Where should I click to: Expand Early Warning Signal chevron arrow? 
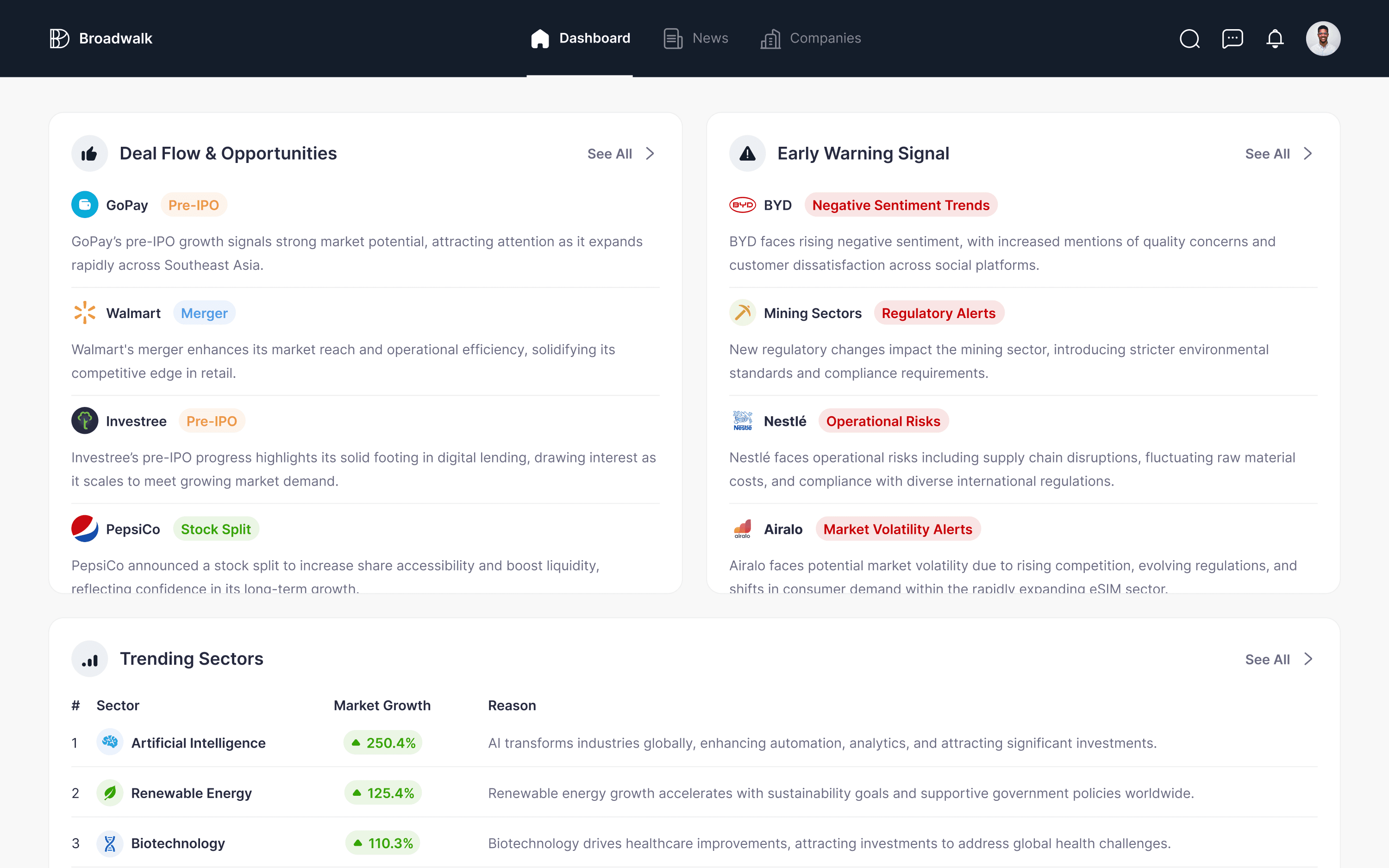coord(1308,154)
